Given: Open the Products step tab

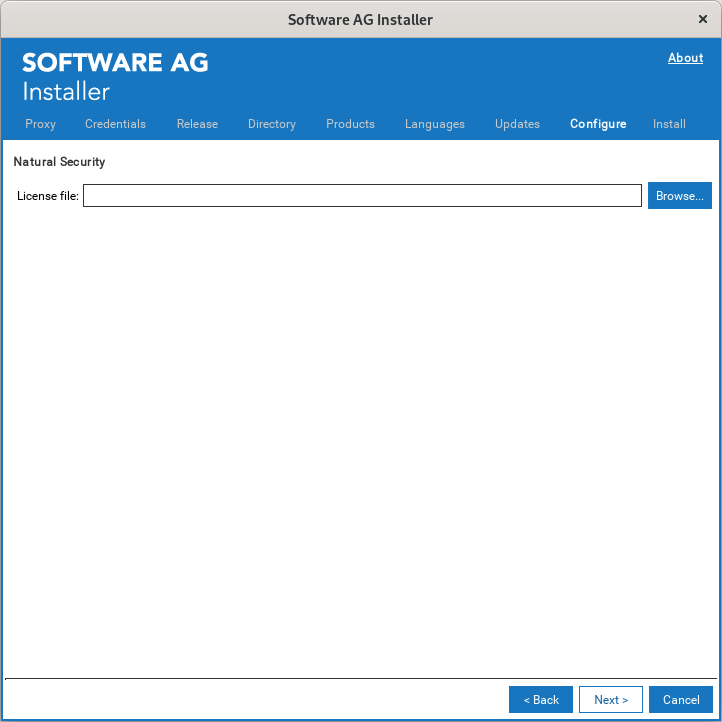Looking at the screenshot, I should (350, 124).
